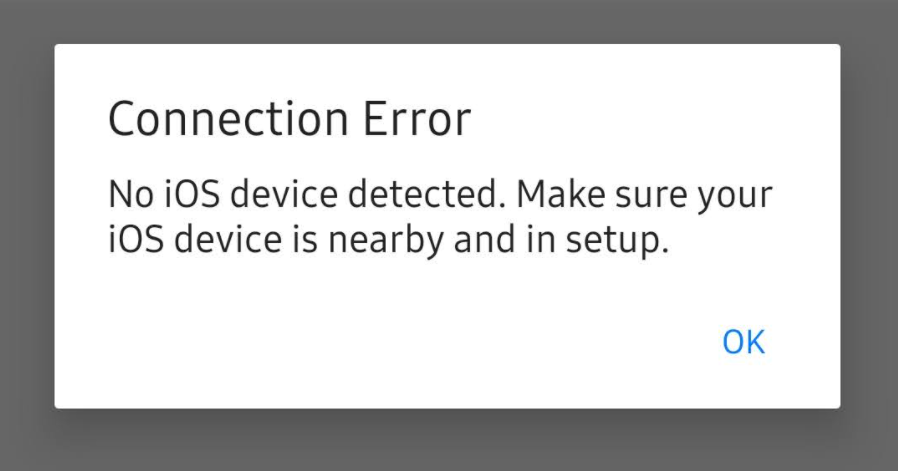Tap the dimmed area above the dialog

coord(449,21)
